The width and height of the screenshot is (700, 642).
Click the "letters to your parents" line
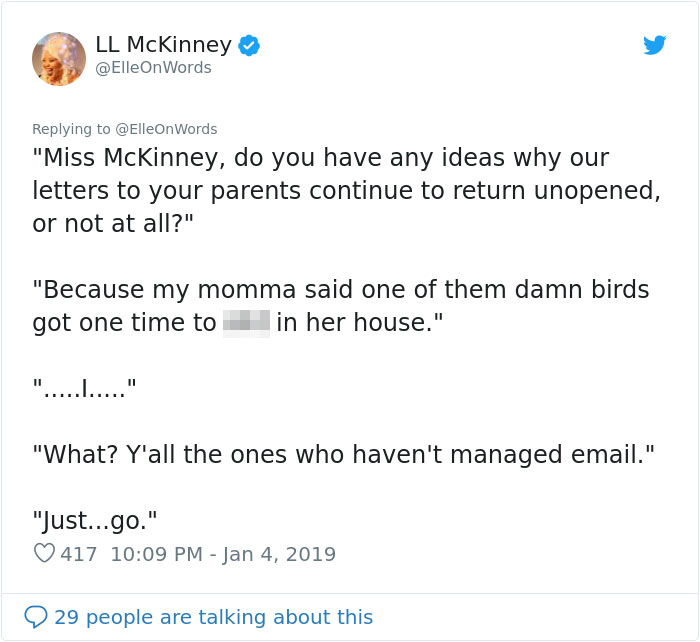[346, 191]
